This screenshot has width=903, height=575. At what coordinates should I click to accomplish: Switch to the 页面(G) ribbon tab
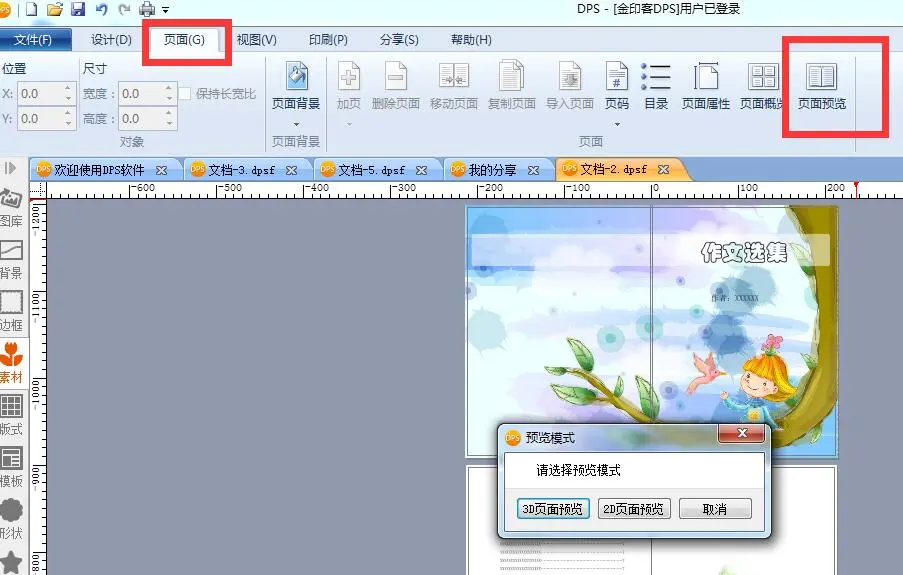(184, 40)
